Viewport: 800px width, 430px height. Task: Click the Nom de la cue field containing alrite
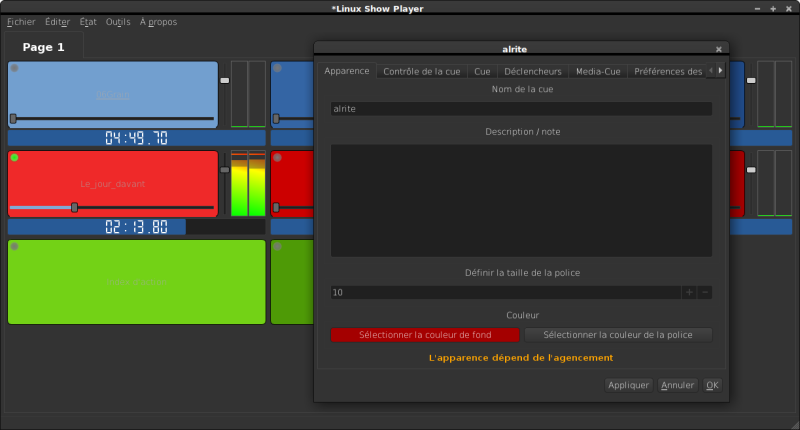(521, 109)
